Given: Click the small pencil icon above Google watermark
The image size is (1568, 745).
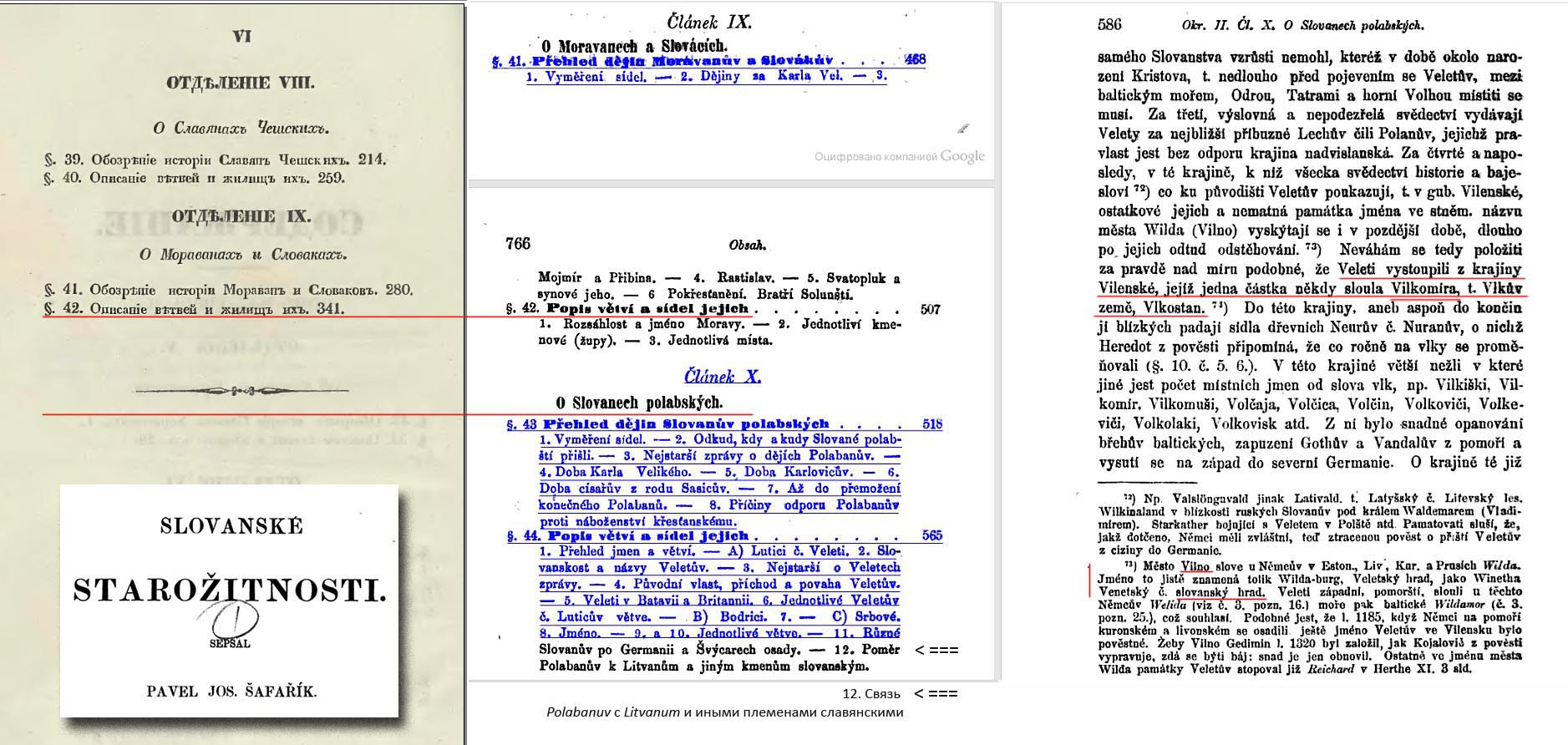Looking at the screenshot, I should 963,129.
